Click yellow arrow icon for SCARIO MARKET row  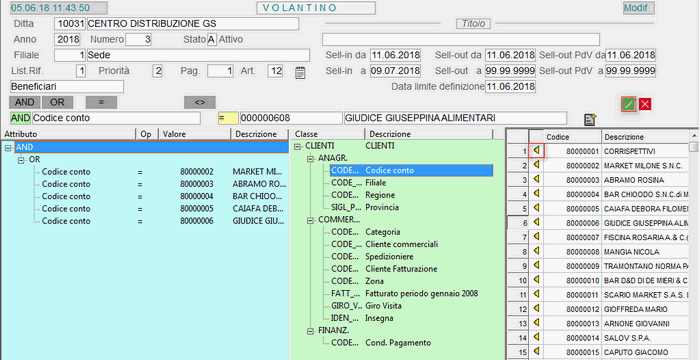coord(536,294)
